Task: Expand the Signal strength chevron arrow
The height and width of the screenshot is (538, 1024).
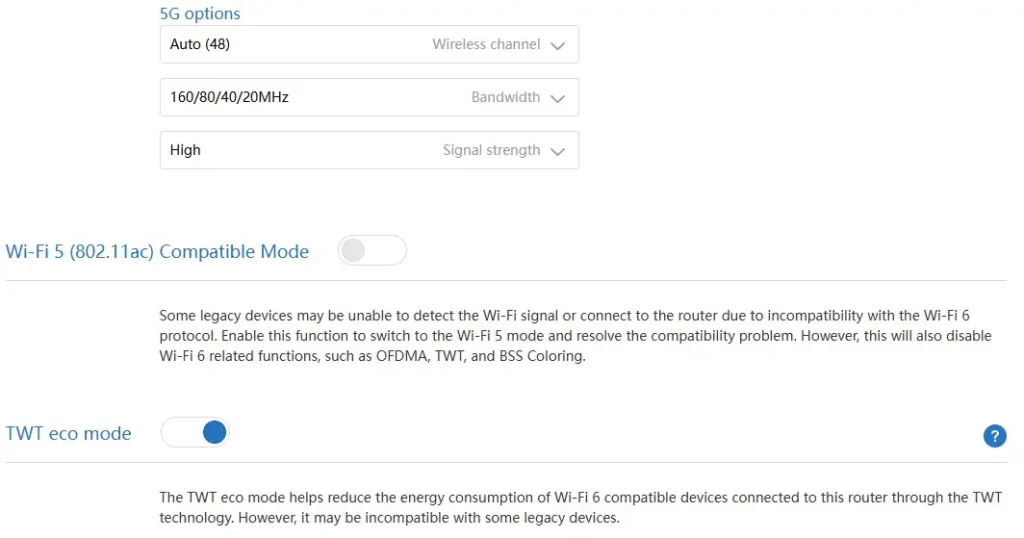Action: [x=557, y=151]
